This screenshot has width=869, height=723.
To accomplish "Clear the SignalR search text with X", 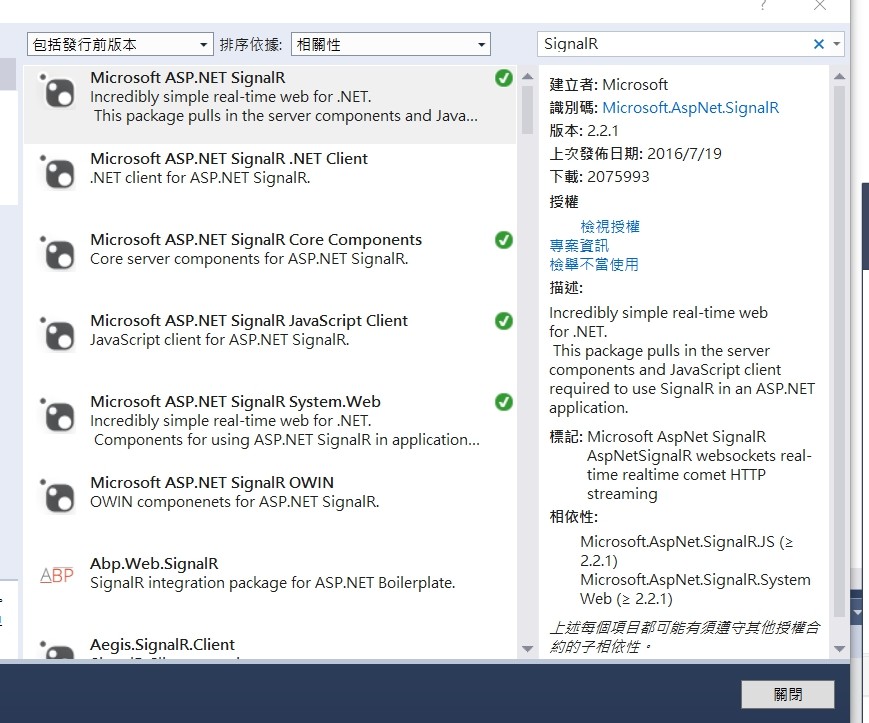I will pyautogui.click(x=818, y=44).
